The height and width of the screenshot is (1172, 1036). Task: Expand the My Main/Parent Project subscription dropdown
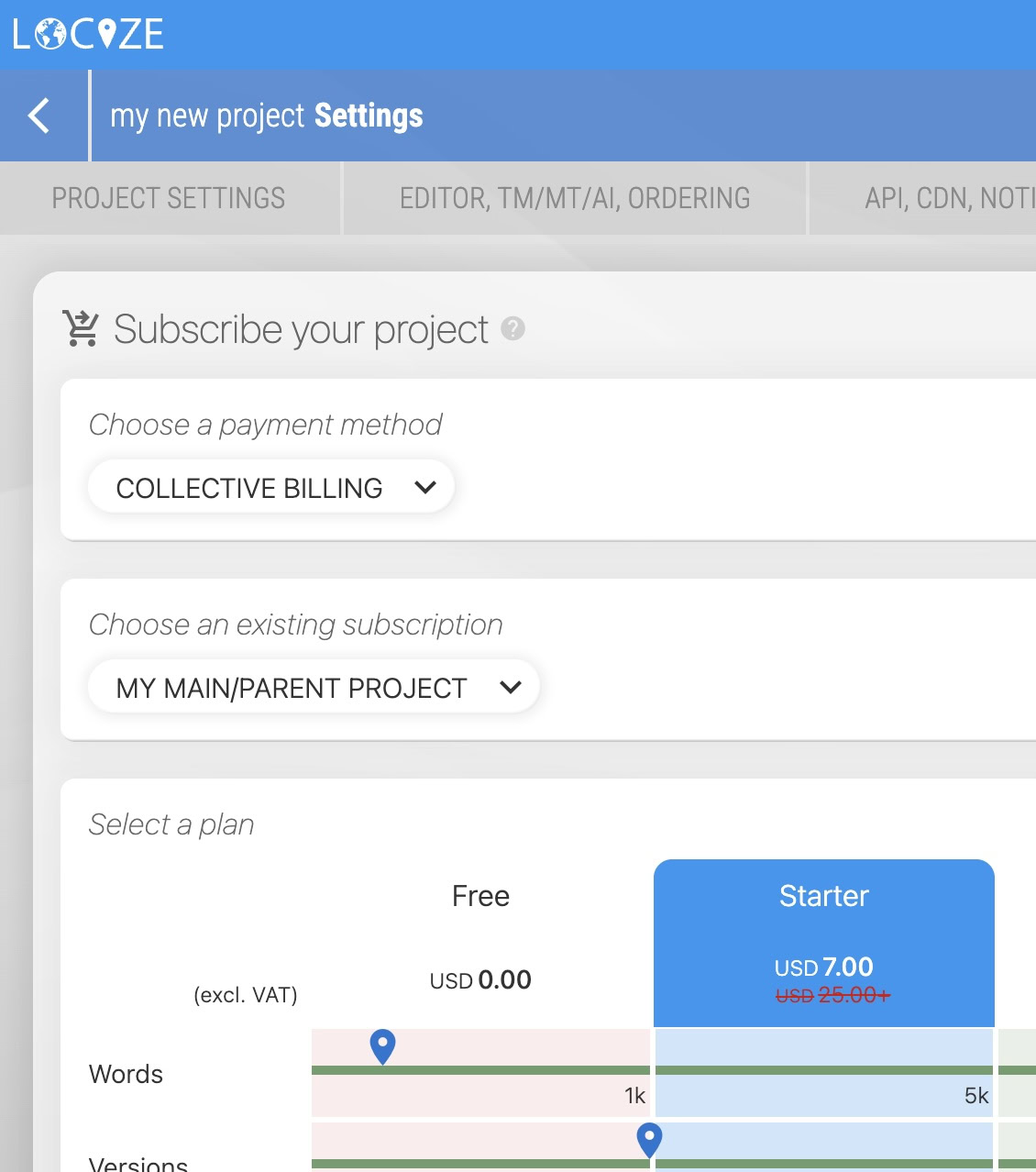click(313, 688)
